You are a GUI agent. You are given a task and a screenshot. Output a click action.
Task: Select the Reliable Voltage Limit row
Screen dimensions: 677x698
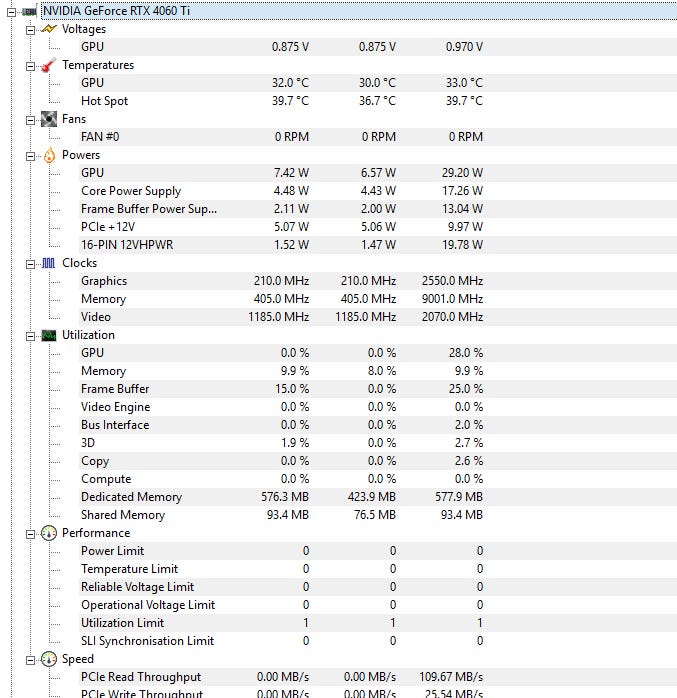tap(378, 587)
